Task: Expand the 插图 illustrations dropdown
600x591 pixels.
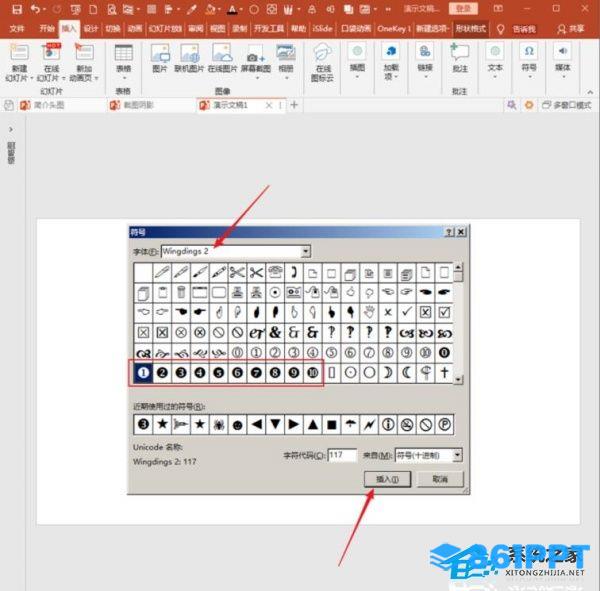Action: (357, 77)
